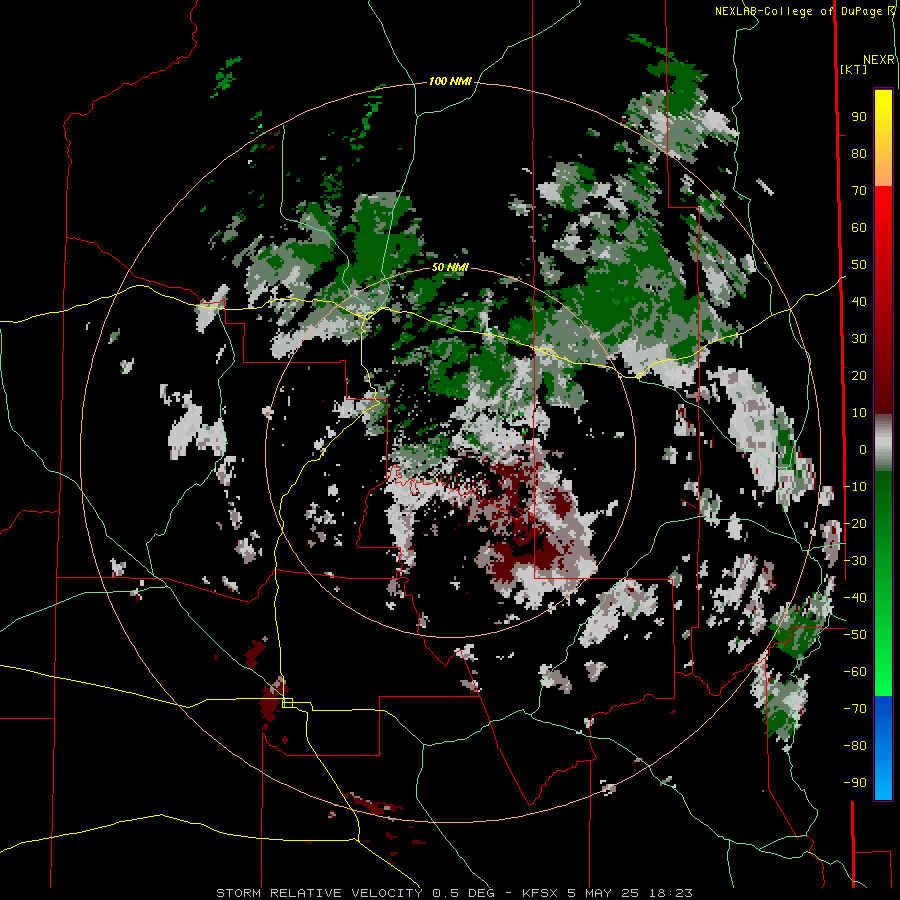Click the positive "80" value on the velocity scale
Viewport: 900px width, 900px height.
click(x=859, y=154)
